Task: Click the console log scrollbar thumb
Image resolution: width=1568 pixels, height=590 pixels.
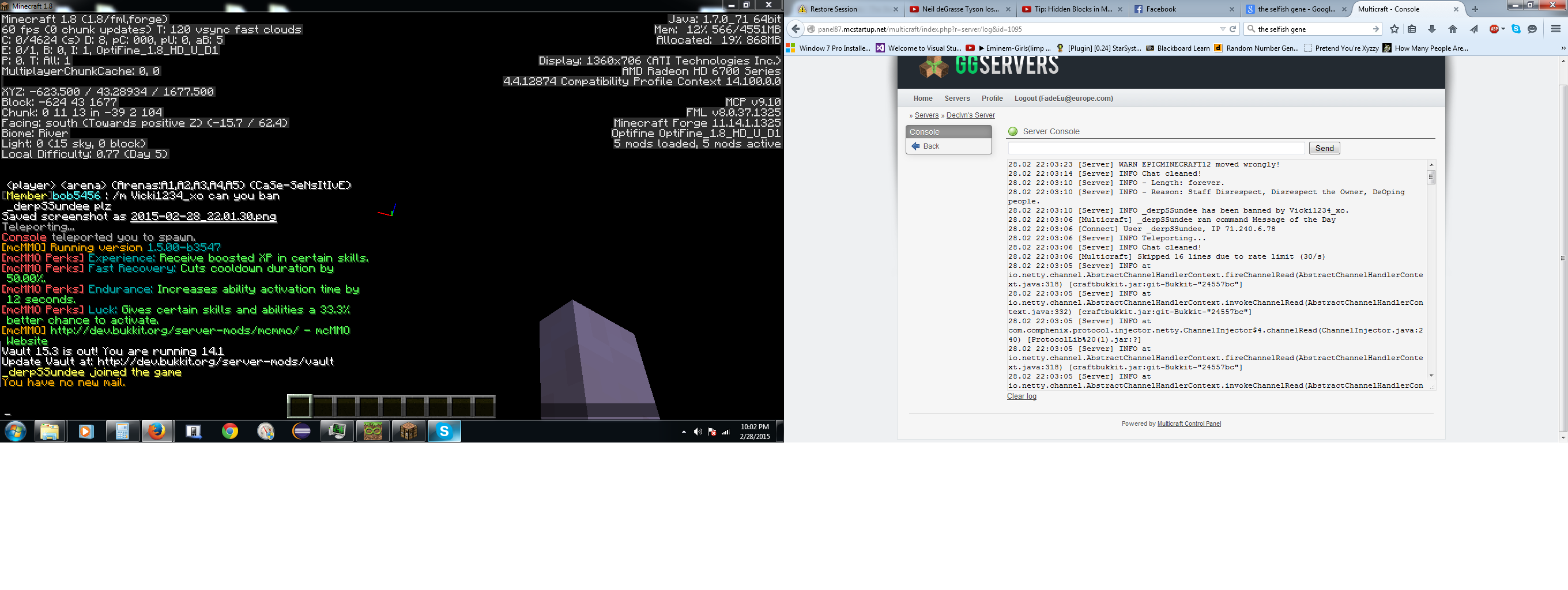Action: pos(1431,177)
